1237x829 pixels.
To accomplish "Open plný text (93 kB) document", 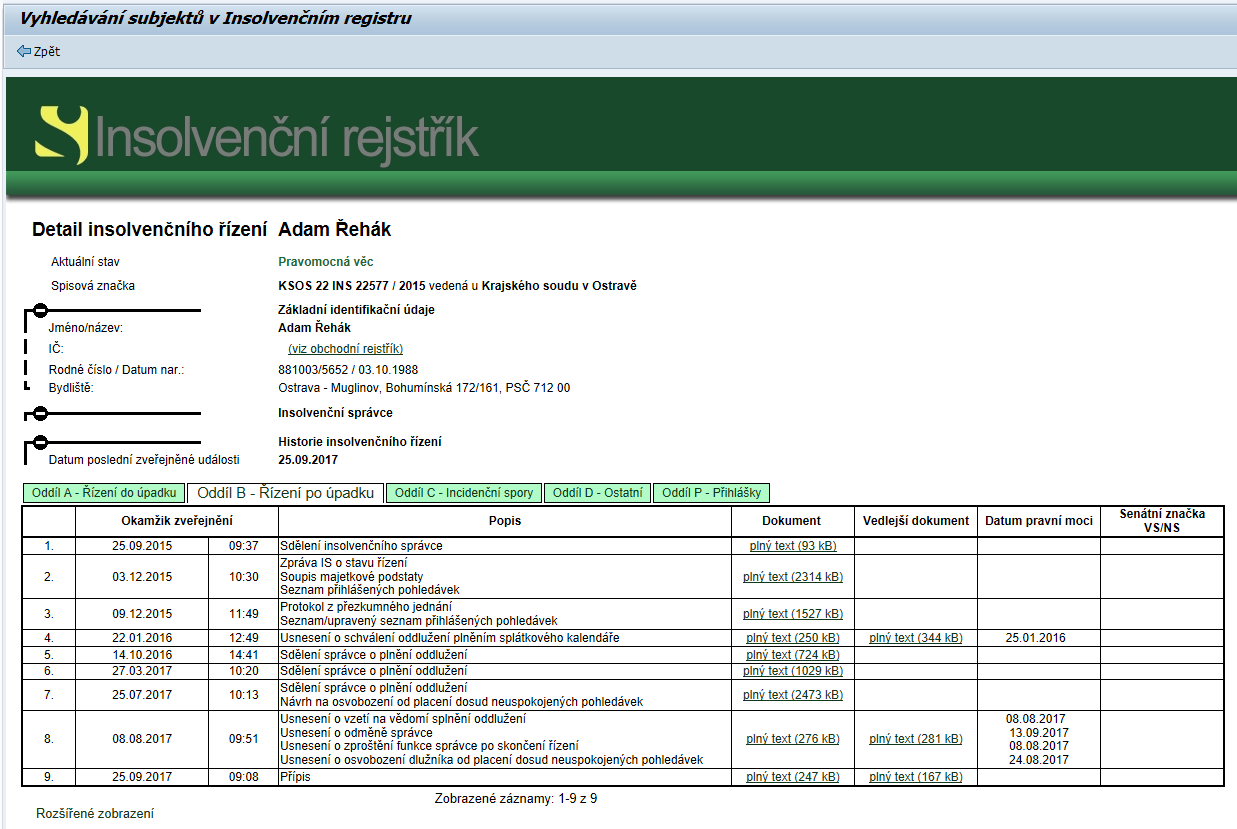I will [792, 546].
